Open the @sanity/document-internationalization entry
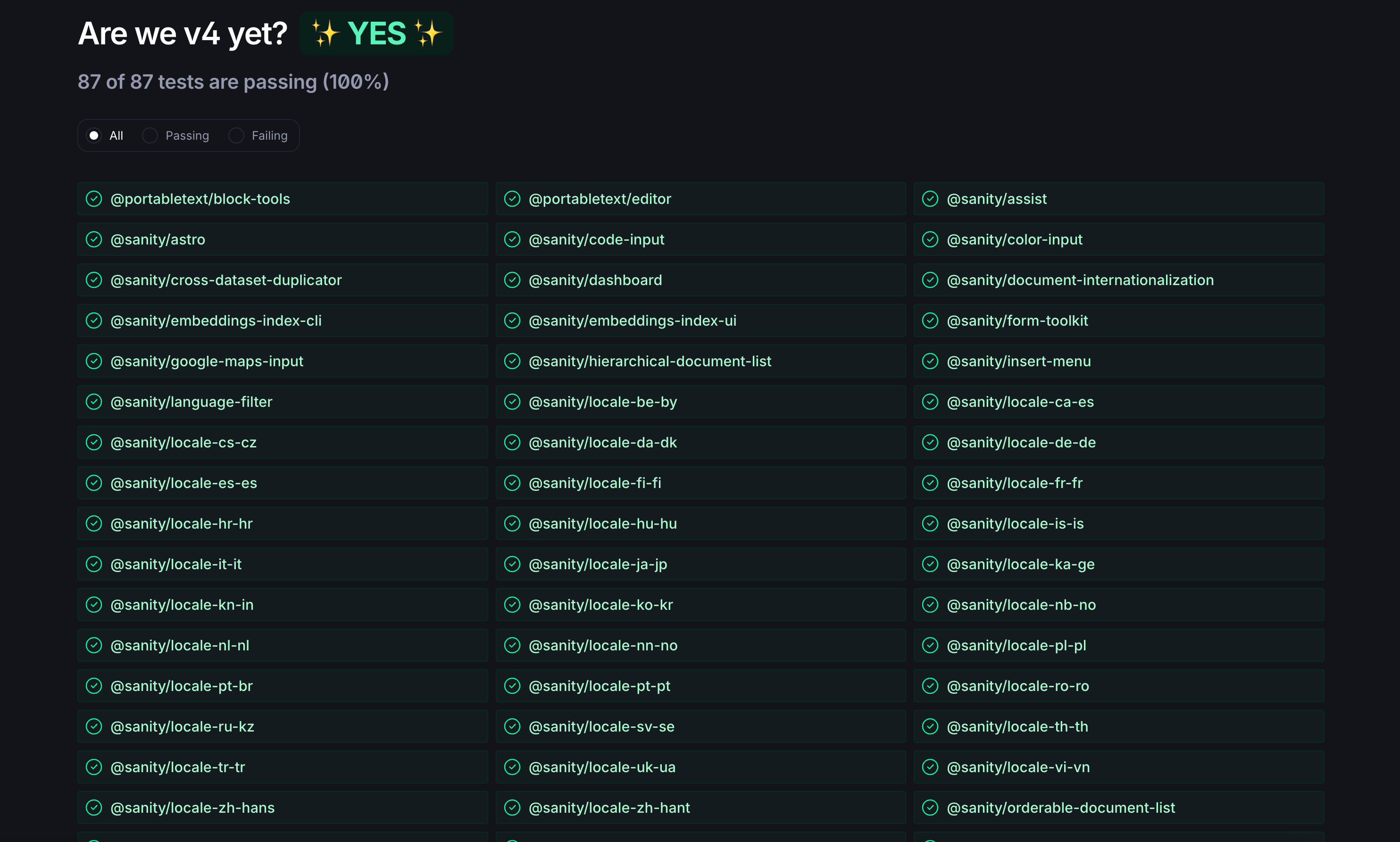Screen dimensions: 1400x842 click(x=1080, y=280)
